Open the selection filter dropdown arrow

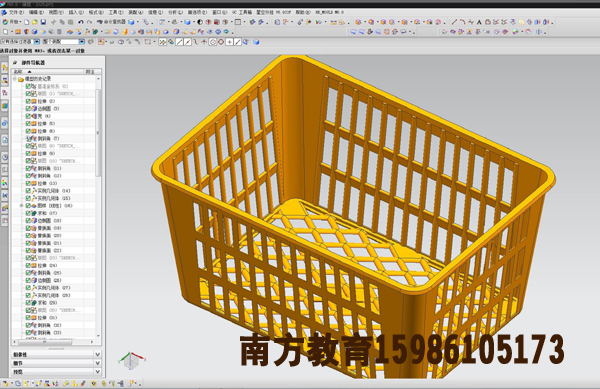click(37, 41)
